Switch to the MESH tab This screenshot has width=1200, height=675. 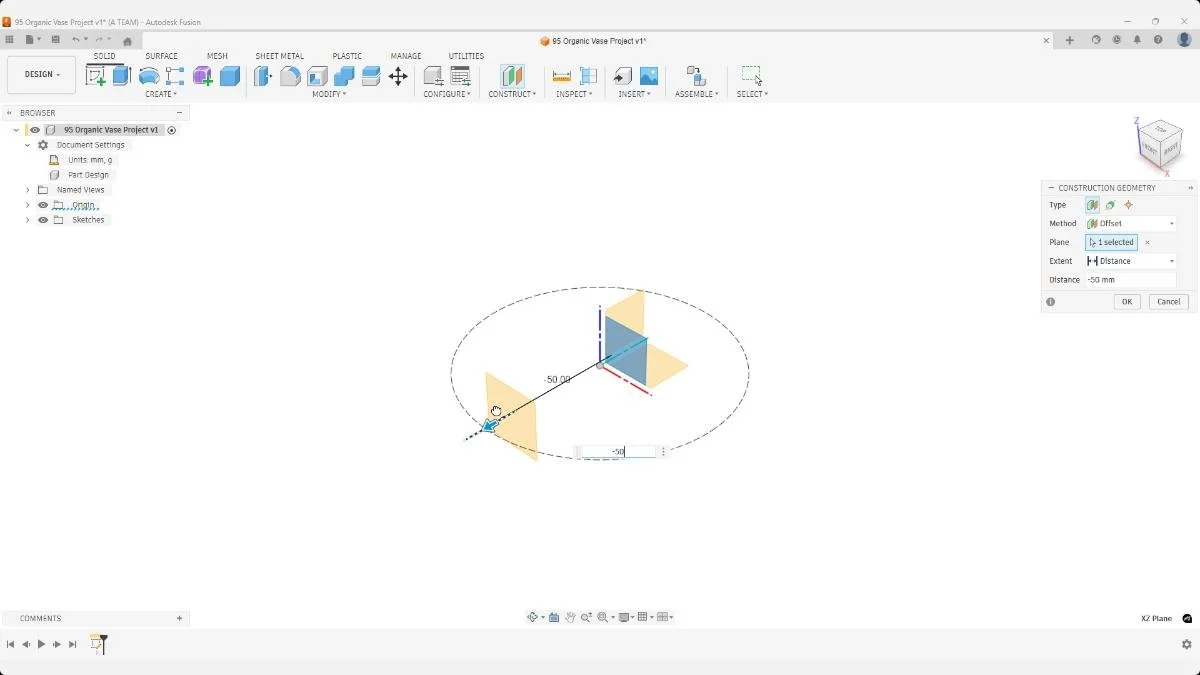[x=217, y=56]
